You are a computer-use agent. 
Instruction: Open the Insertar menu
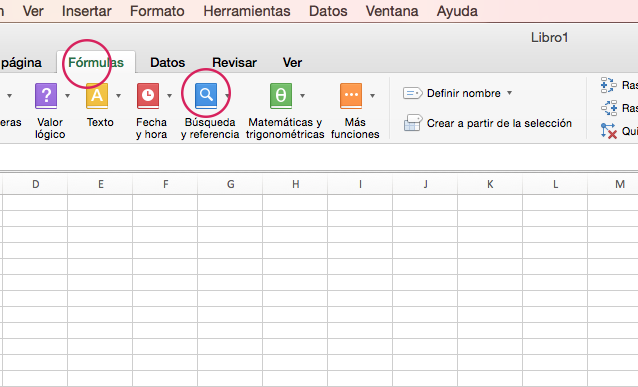87,11
